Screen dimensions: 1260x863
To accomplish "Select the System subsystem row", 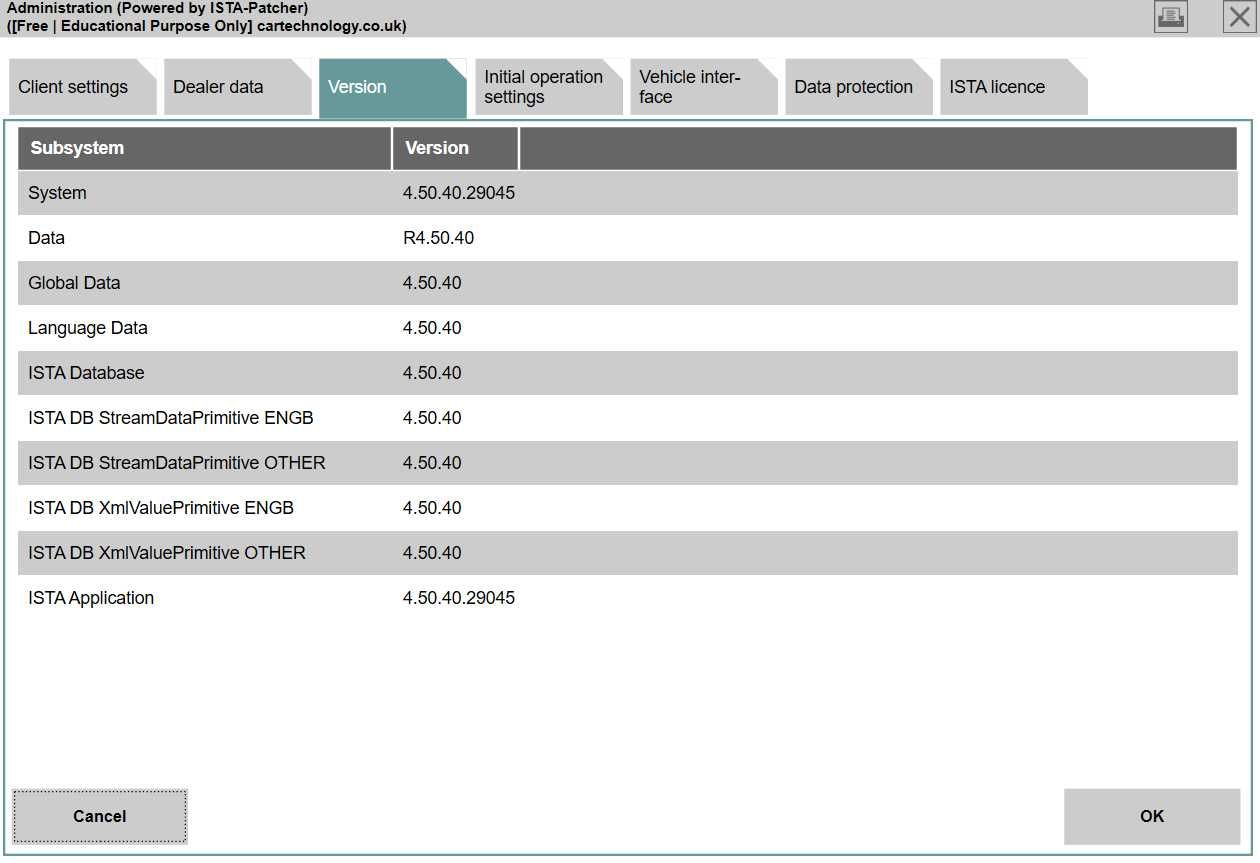I will (628, 193).
